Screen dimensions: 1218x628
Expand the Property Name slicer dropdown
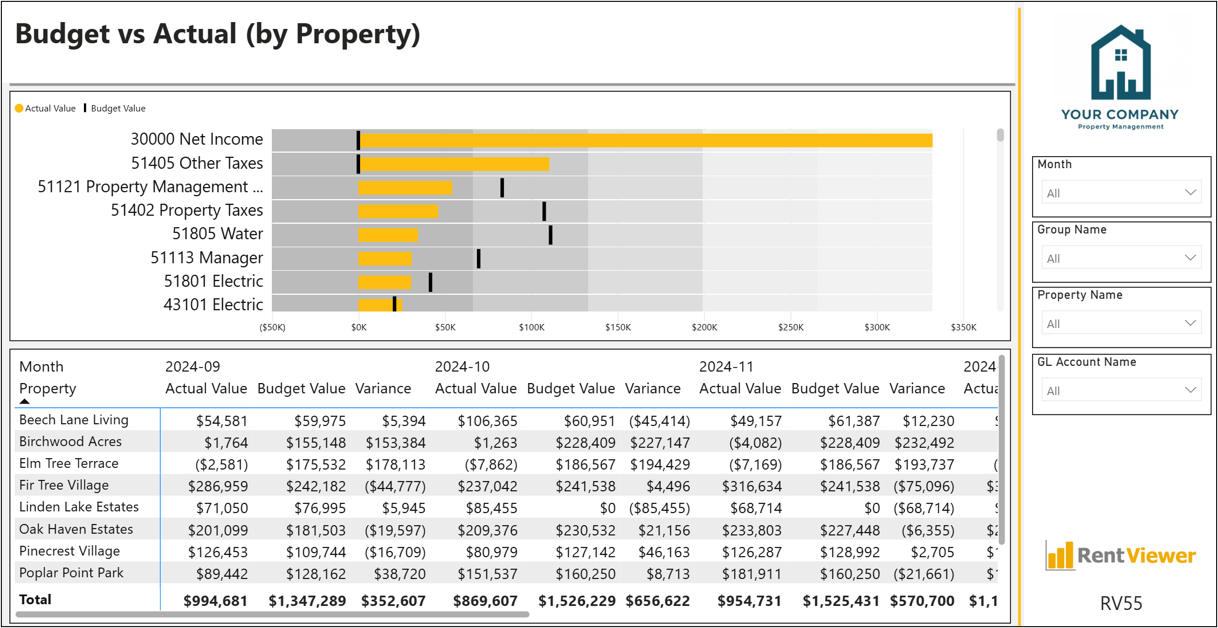pos(1120,324)
